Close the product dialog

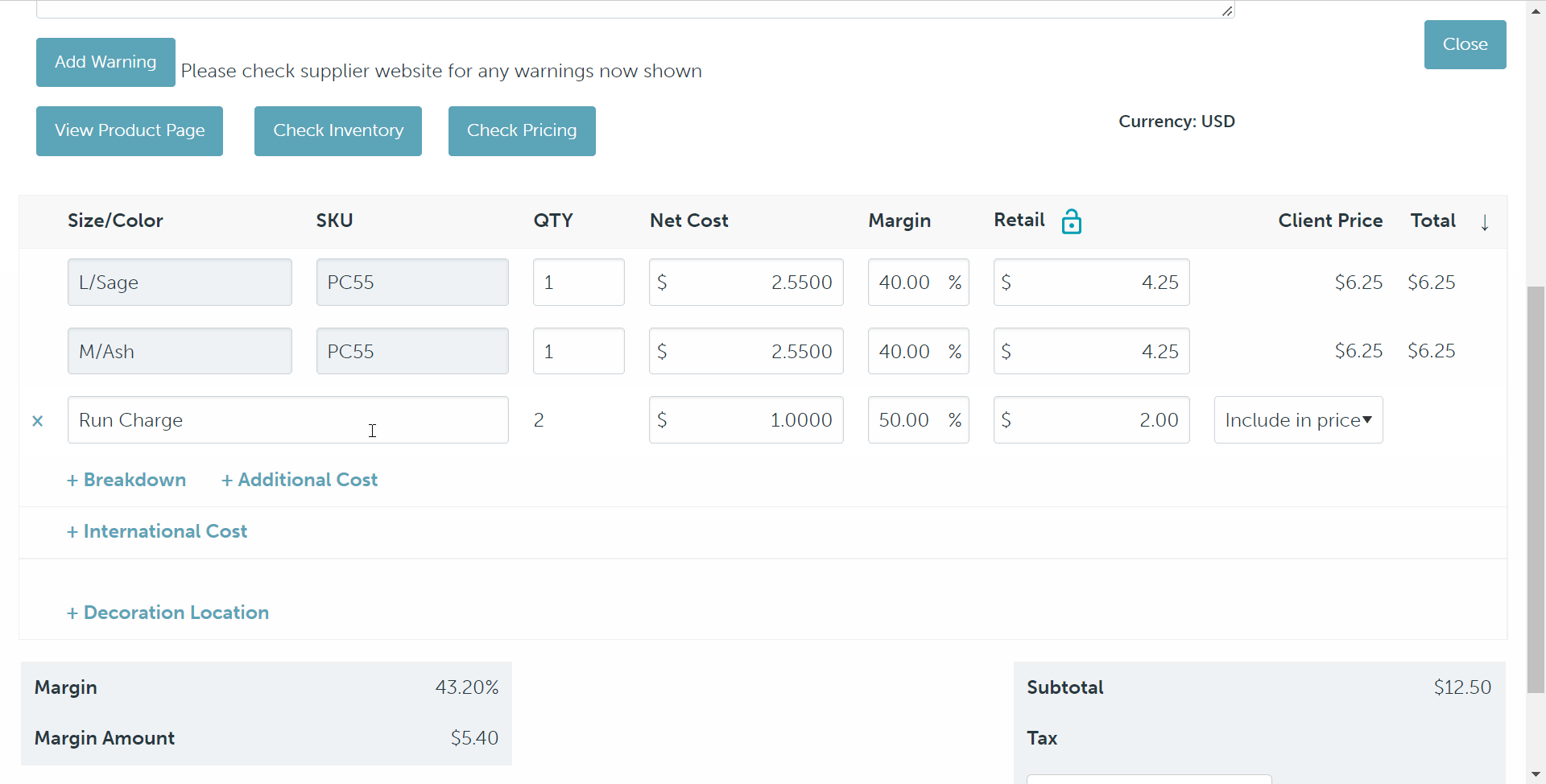pyautogui.click(x=1464, y=45)
